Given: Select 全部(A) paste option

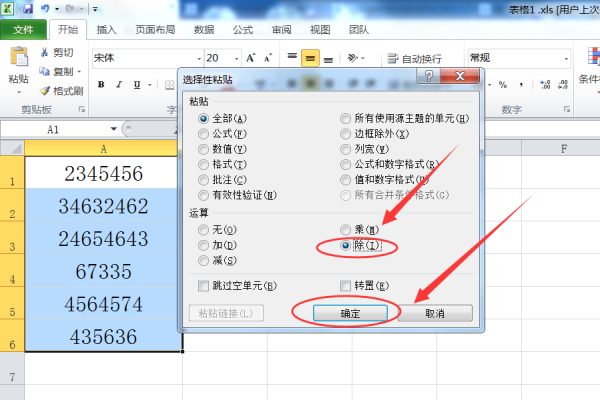Looking at the screenshot, I should (x=222, y=119).
